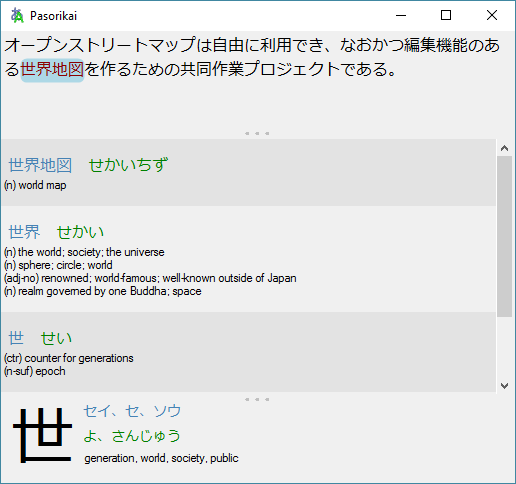
Task: Click the scrollbar track below the thumb
Action: pos(504,347)
